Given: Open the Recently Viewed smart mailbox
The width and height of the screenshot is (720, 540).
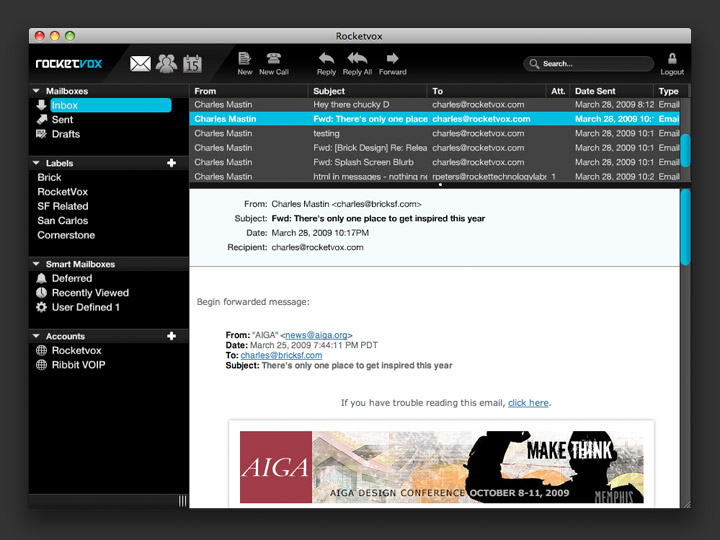Looking at the screenshot, I should [x=90, y=293].
